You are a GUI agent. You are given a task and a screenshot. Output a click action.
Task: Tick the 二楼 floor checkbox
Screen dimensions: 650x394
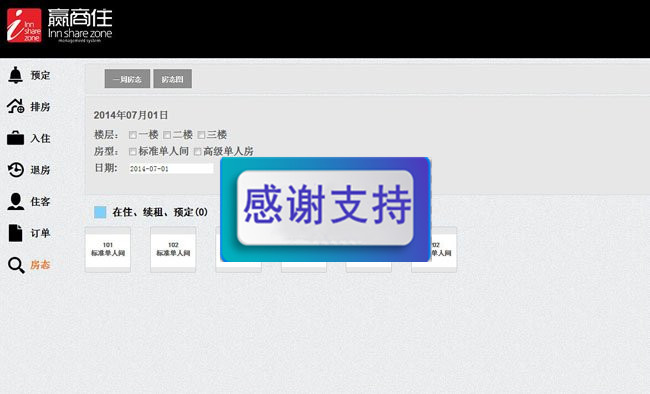[x=167, y=135]
